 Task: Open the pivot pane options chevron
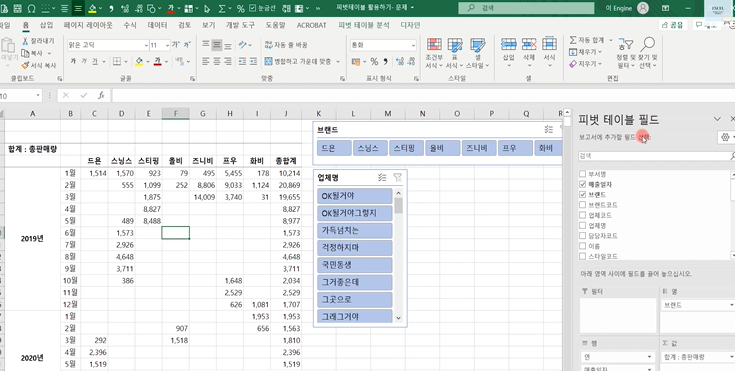pos(717,119)
